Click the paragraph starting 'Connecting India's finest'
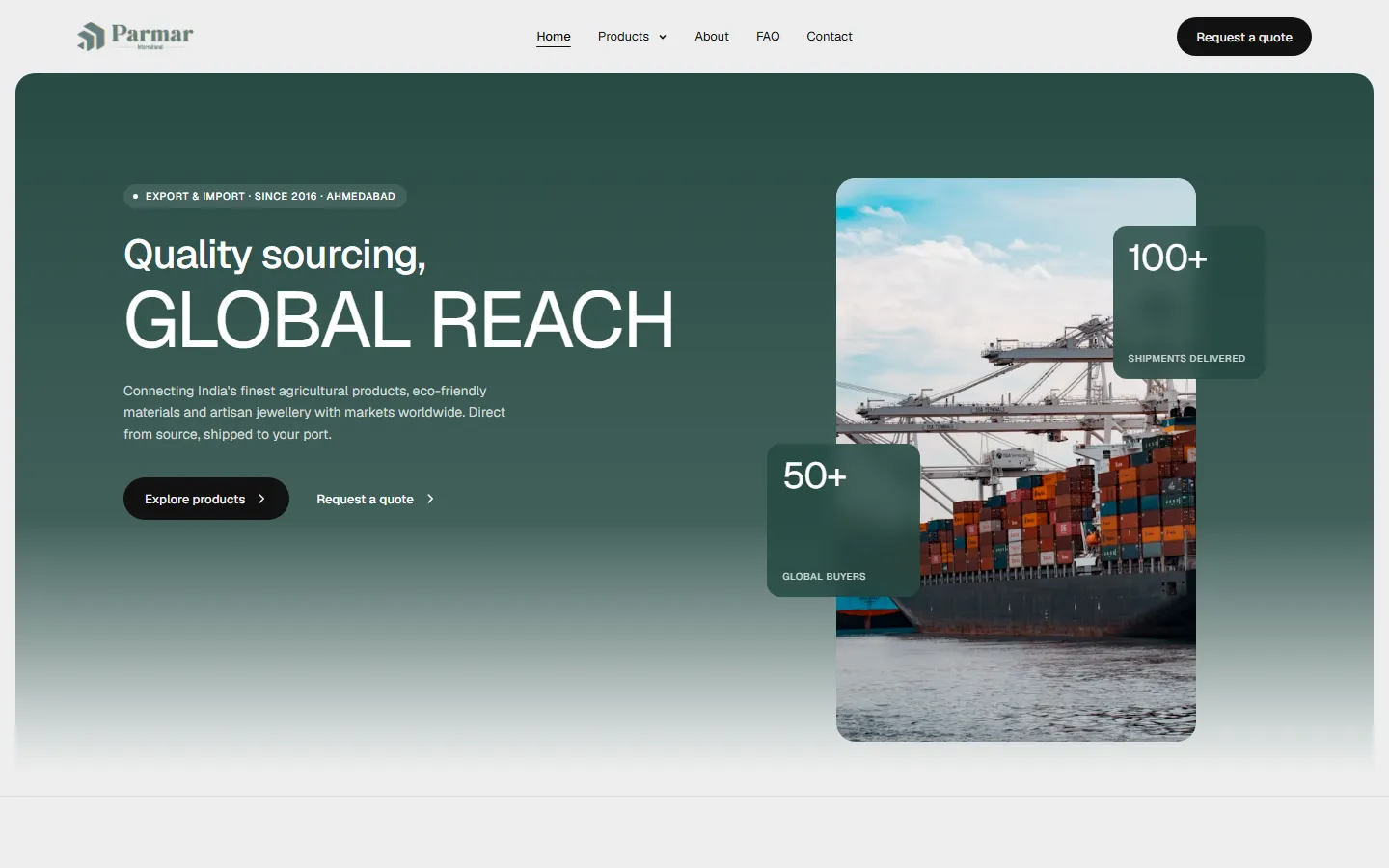1389x868 pixels. (314, 413)
